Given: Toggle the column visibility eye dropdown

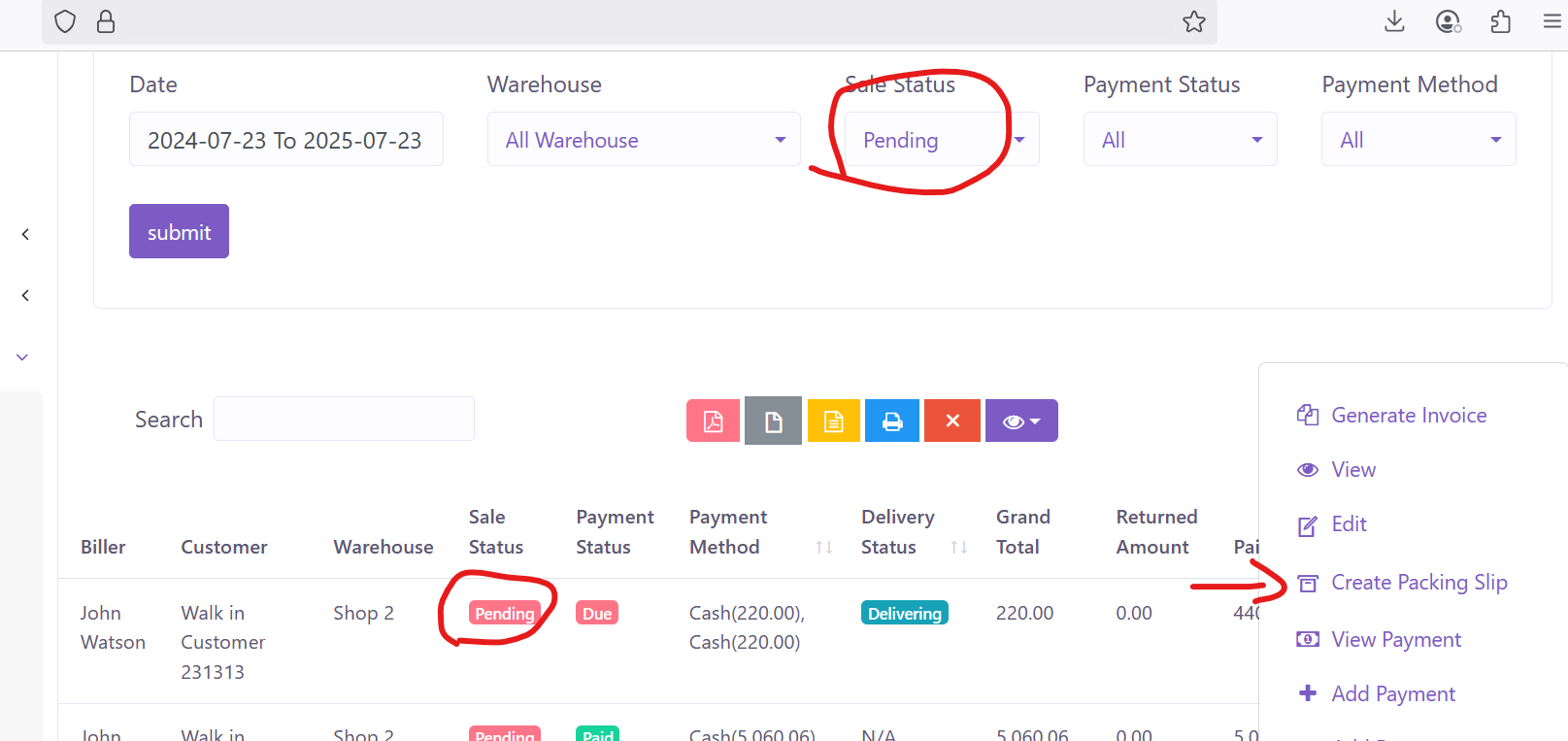Looking at the screenshot, I should pos(1020,421).
